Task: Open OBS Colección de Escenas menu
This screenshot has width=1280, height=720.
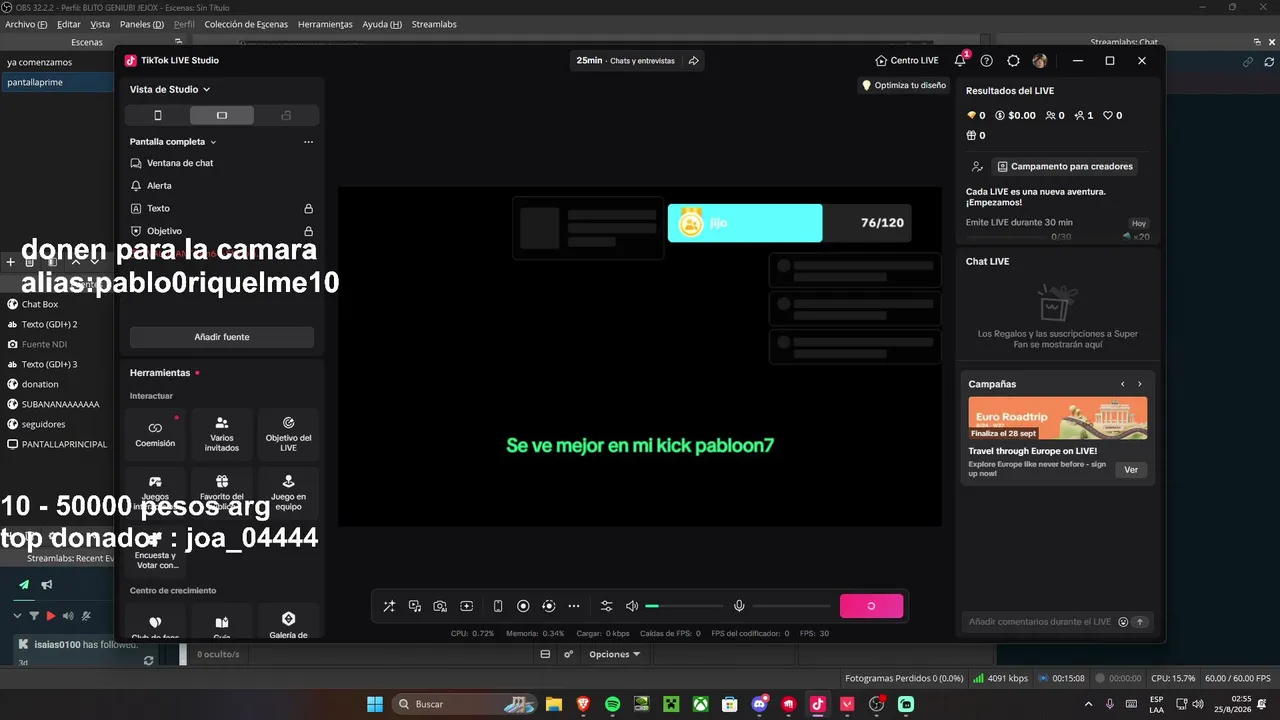Action: pos(246,24)
